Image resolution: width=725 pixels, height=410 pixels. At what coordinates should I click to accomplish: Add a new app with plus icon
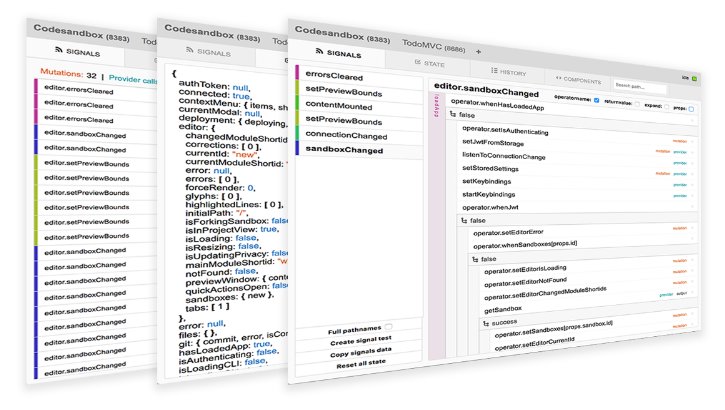click(x=478, y=51)
